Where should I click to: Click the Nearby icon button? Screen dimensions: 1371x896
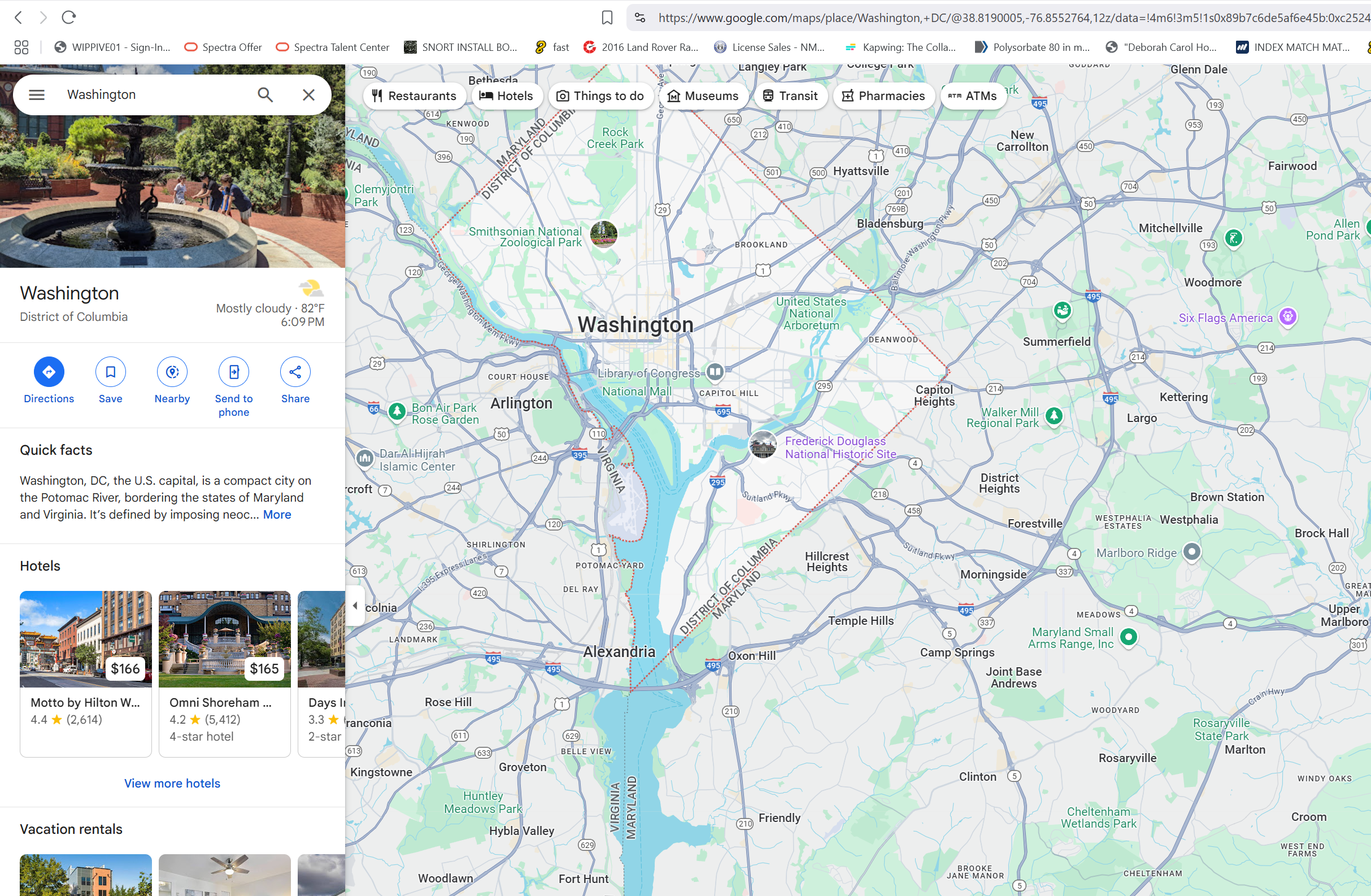coord(172,372)
